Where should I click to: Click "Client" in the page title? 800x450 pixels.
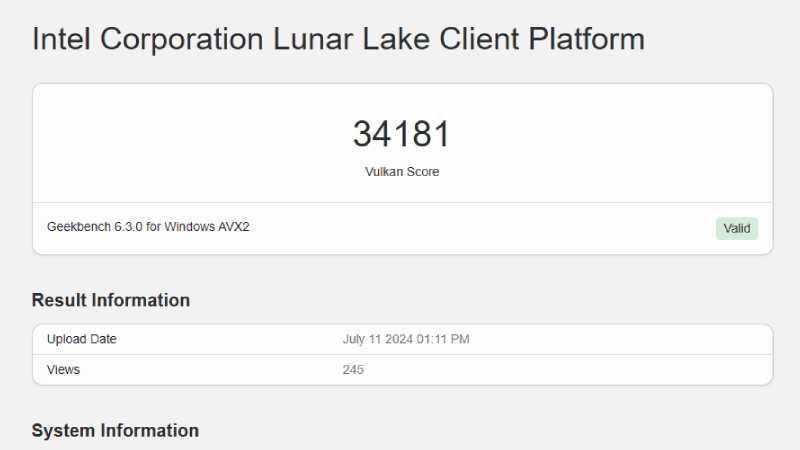click(468, 39)
